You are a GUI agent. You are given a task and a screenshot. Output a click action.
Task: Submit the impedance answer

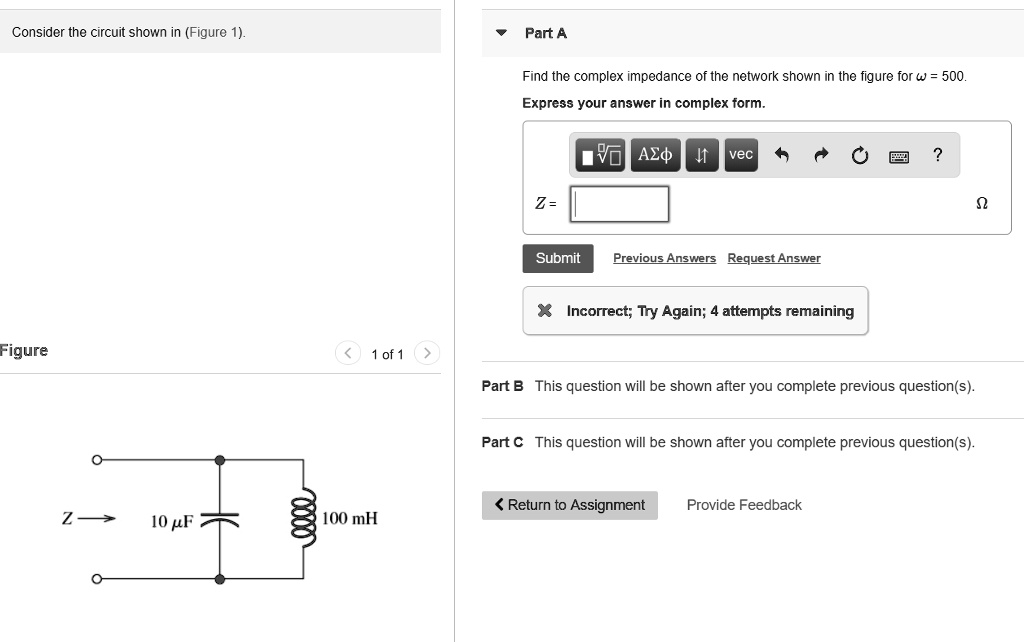click(557, 258)
